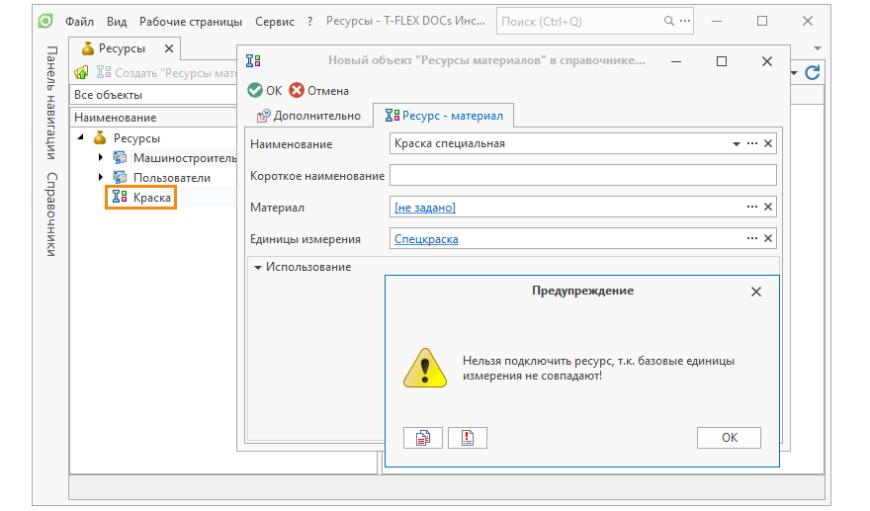Collapse the Использование section
The image size is (870, 511).
257,267
